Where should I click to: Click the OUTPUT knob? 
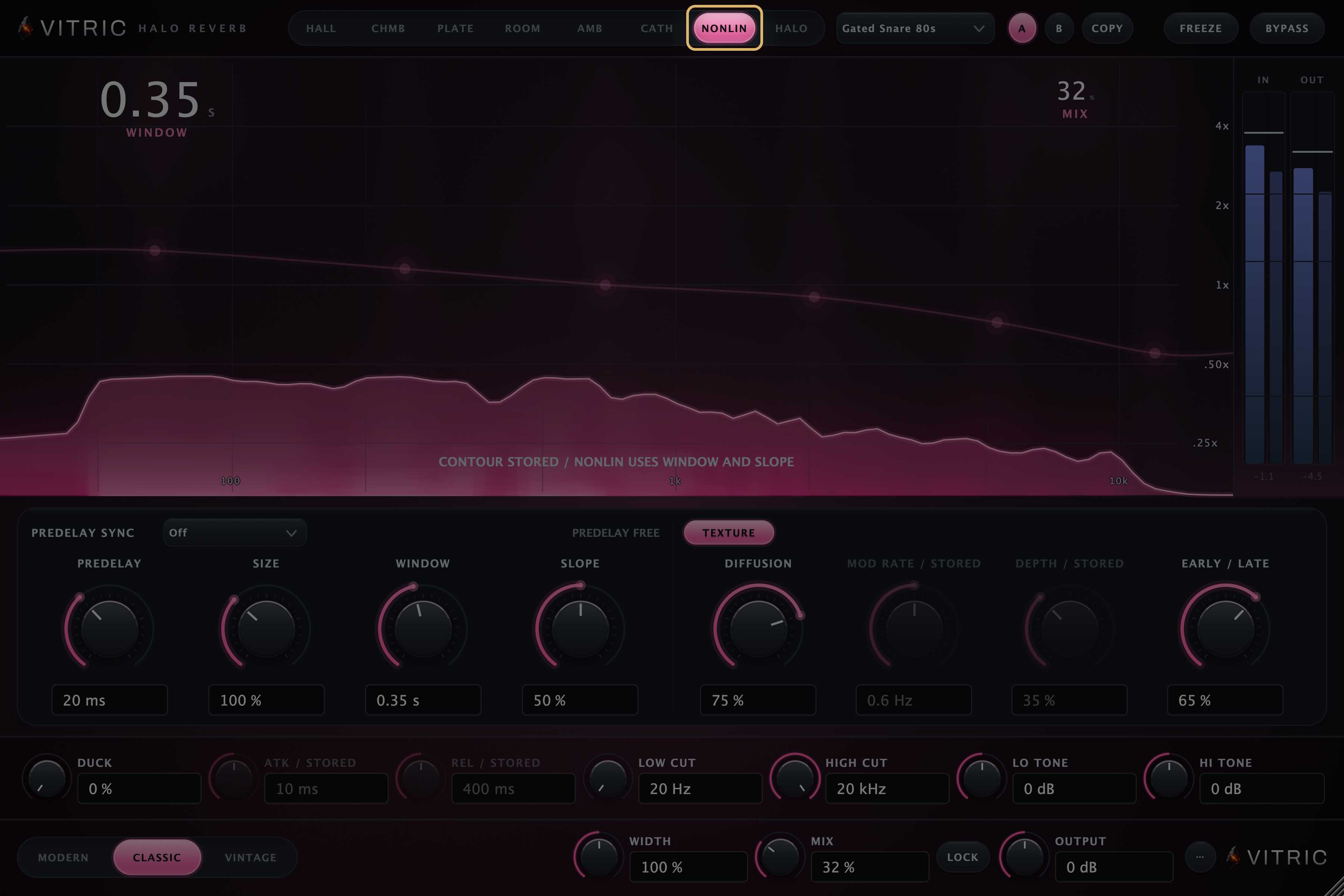[x=1024, y=856]
